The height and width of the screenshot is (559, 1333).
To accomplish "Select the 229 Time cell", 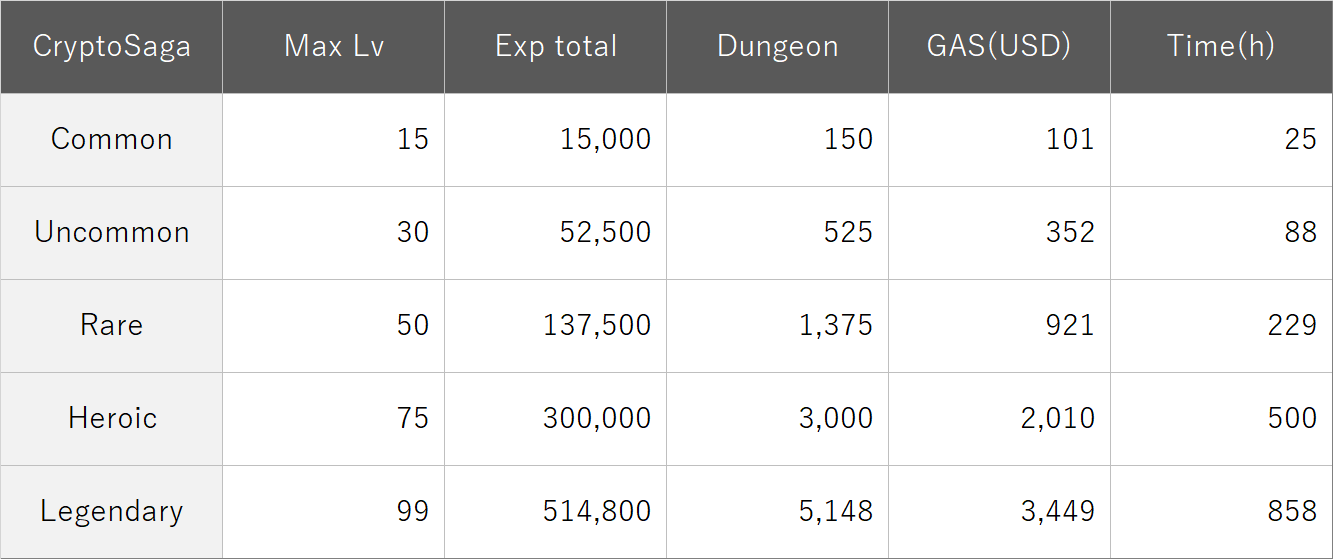I will pos(1221,326).
